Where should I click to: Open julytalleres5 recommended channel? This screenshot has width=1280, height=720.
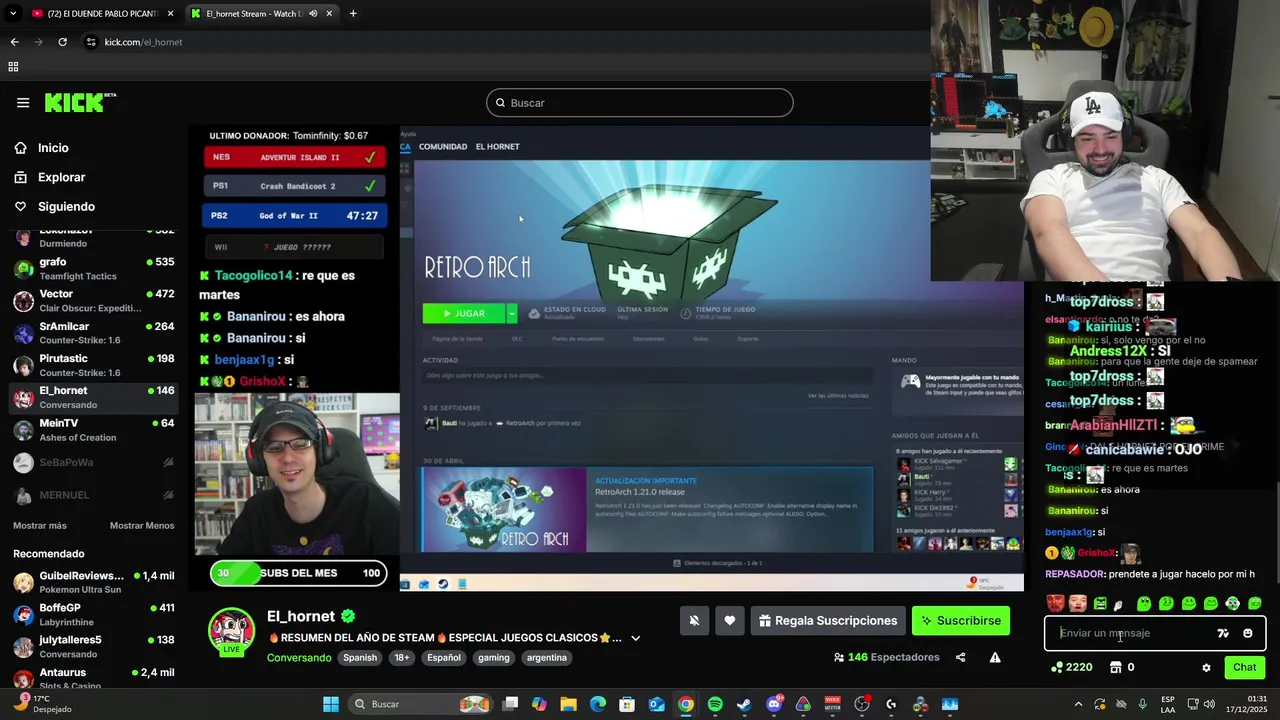pyautogui.click(x=94, y=646)
